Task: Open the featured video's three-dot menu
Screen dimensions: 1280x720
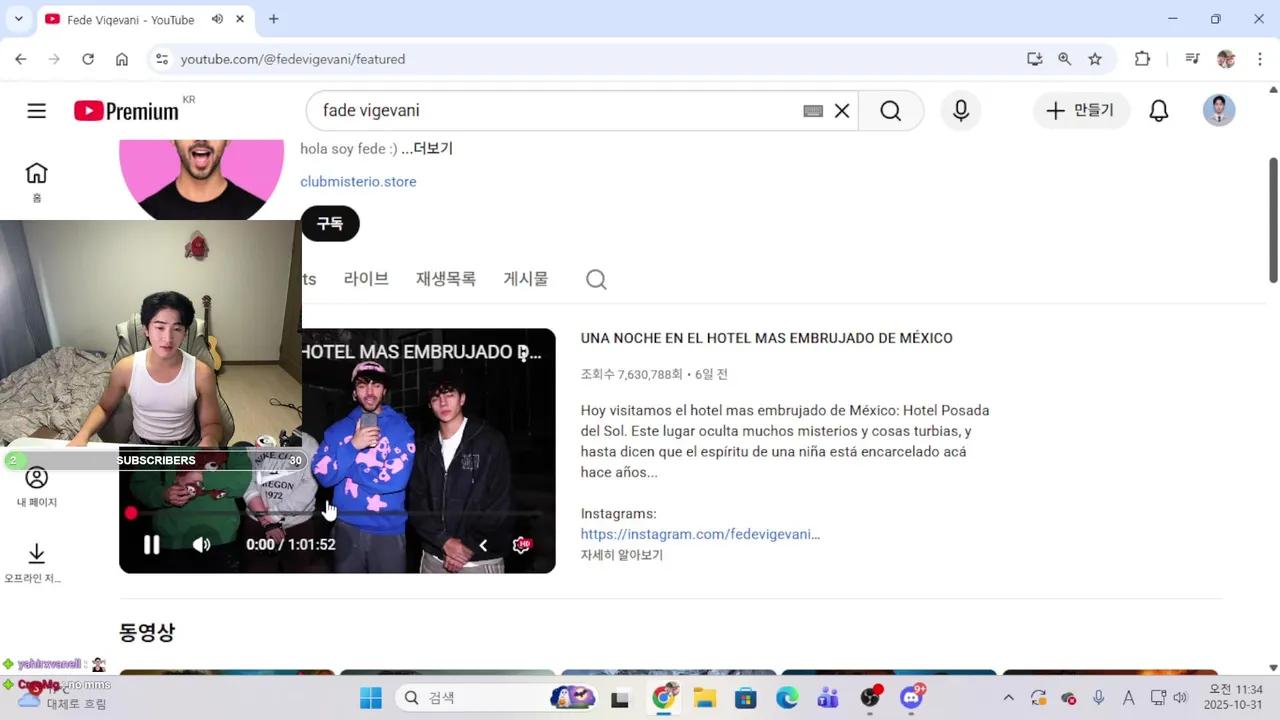Action: [523, 353]
